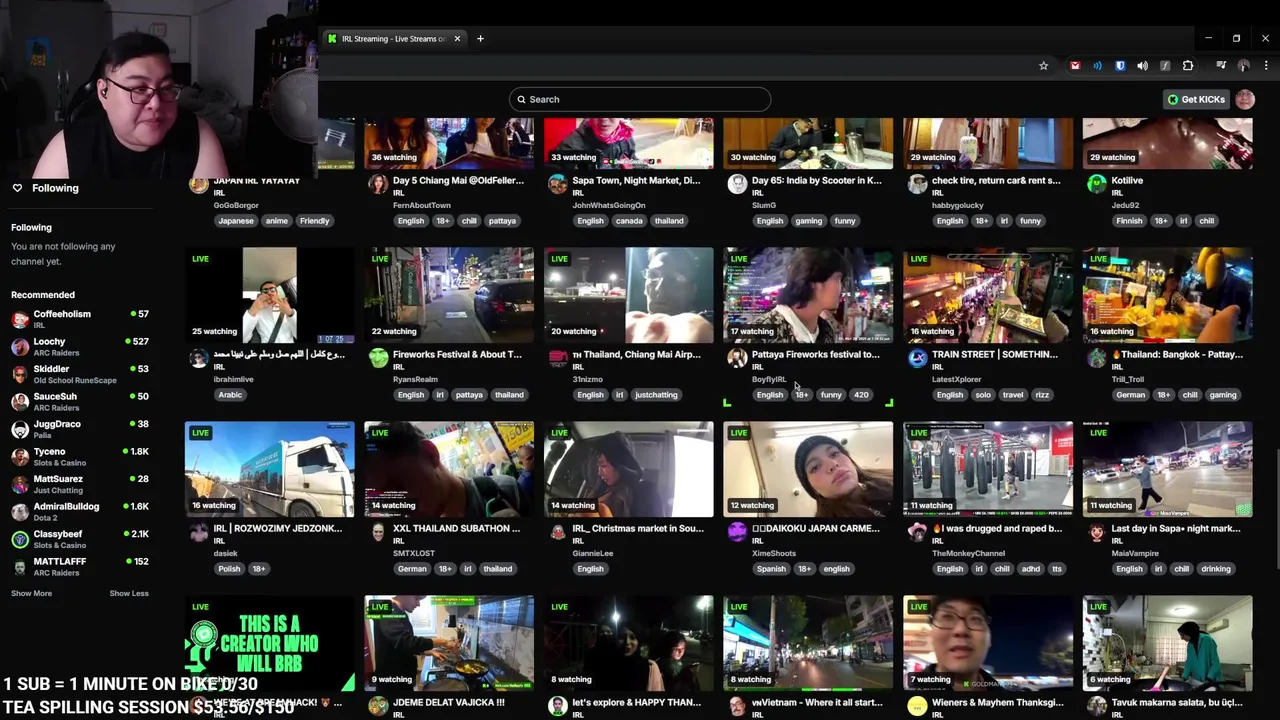Click Show More under Recommended

[31, 593]
